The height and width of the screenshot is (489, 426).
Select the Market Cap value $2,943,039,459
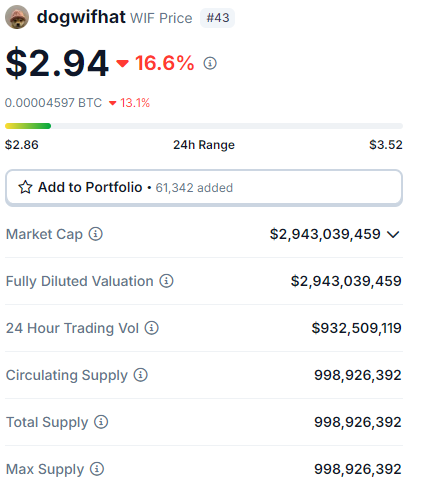click(325, 234)
